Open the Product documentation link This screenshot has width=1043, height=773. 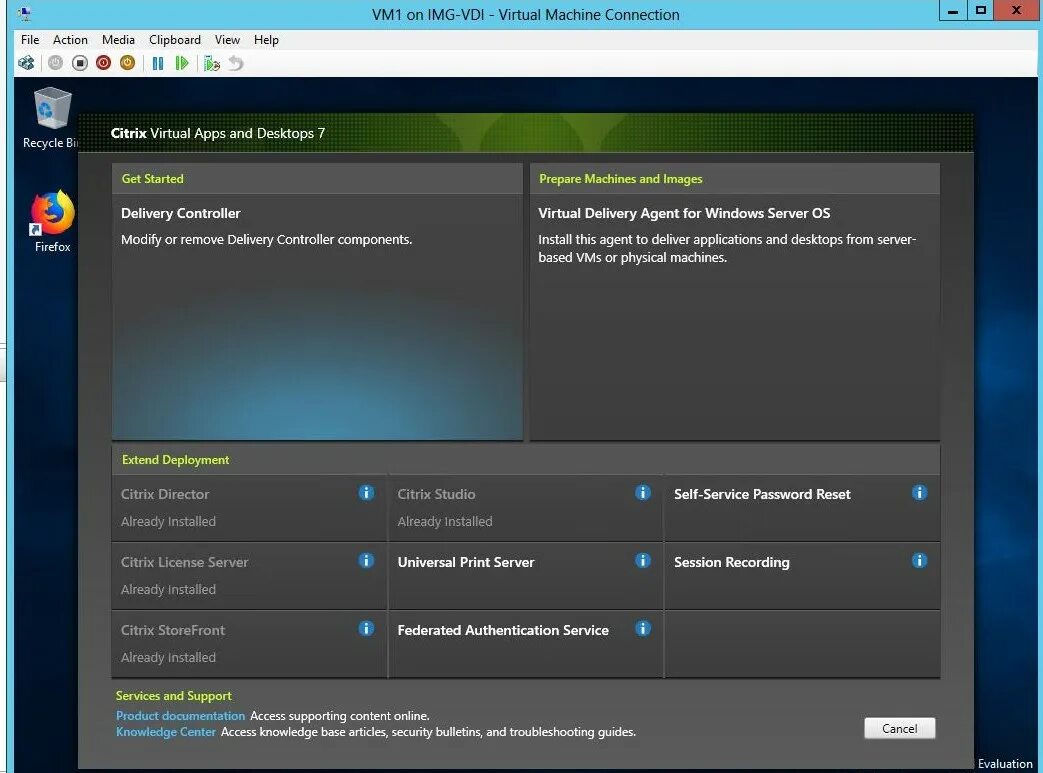tap(180, 716)
